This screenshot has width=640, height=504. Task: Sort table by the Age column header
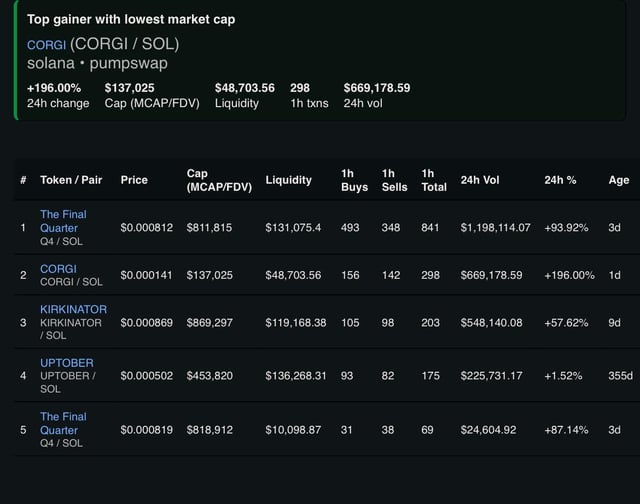pyautogui.click(x=618, y=180)
